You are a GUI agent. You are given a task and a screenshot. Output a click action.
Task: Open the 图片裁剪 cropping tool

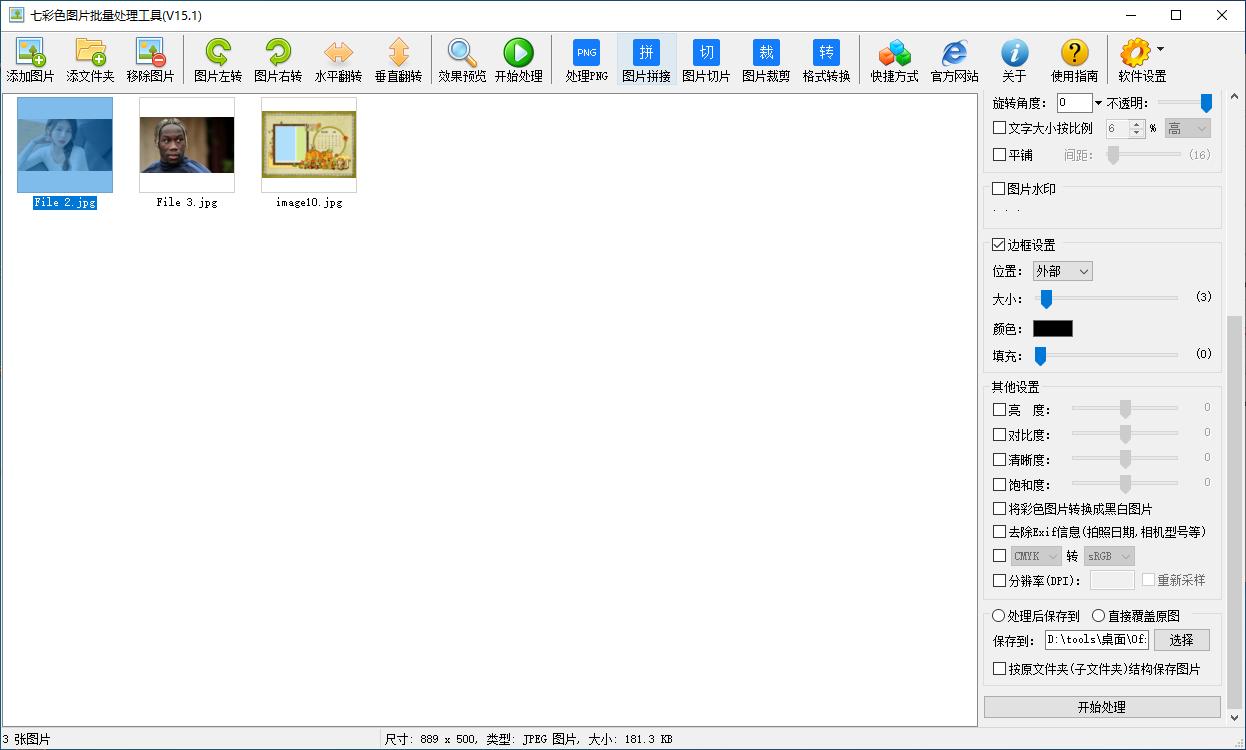pyautogui.click(x=766, y=53)
